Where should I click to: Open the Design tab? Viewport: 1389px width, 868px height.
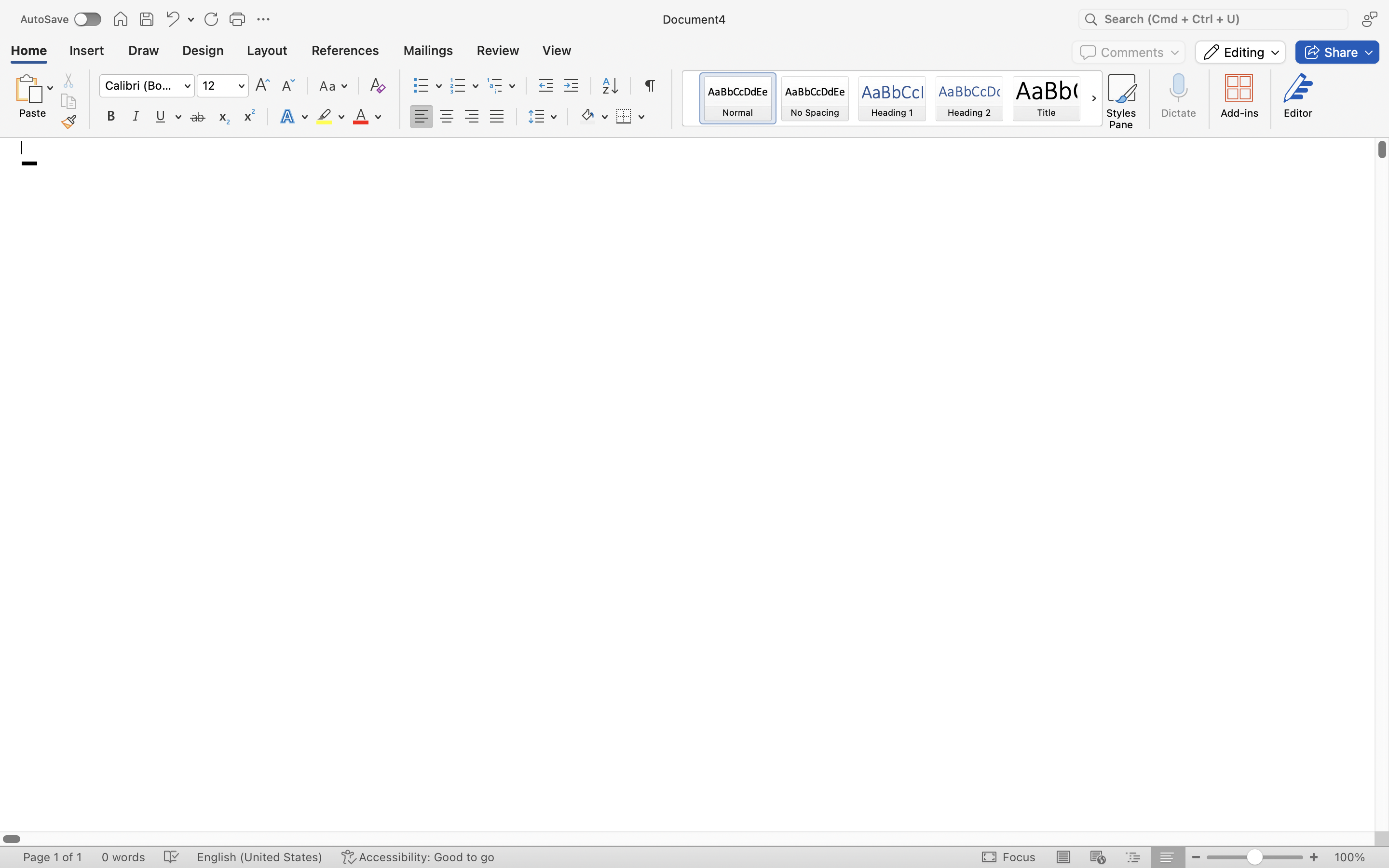pos(203,51)
